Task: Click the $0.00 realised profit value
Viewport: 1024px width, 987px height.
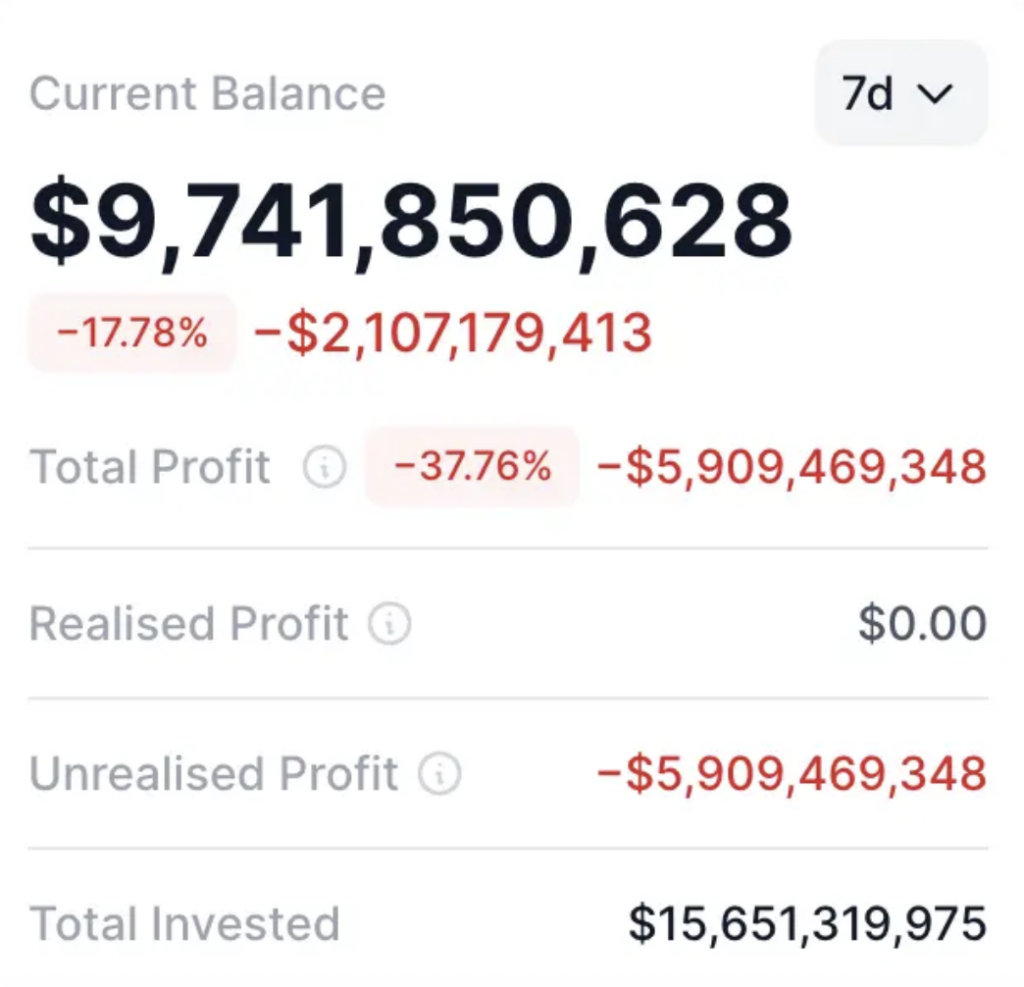Action: point(922,624)
